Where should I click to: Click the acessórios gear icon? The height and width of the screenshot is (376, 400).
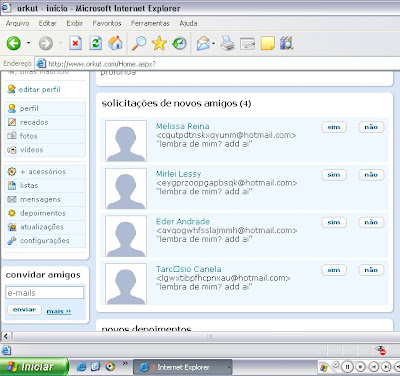pyautogui.click(x=12, y=172)
